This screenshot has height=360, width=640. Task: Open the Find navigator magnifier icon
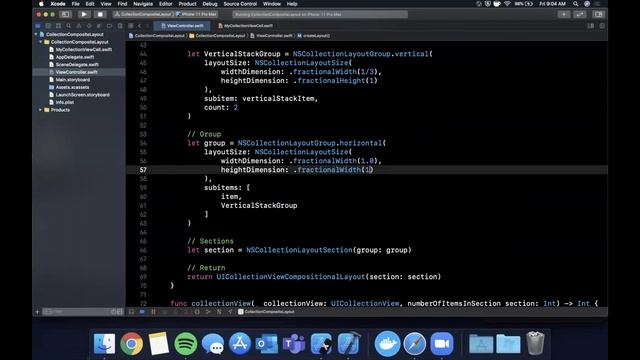tap(69, 26)
